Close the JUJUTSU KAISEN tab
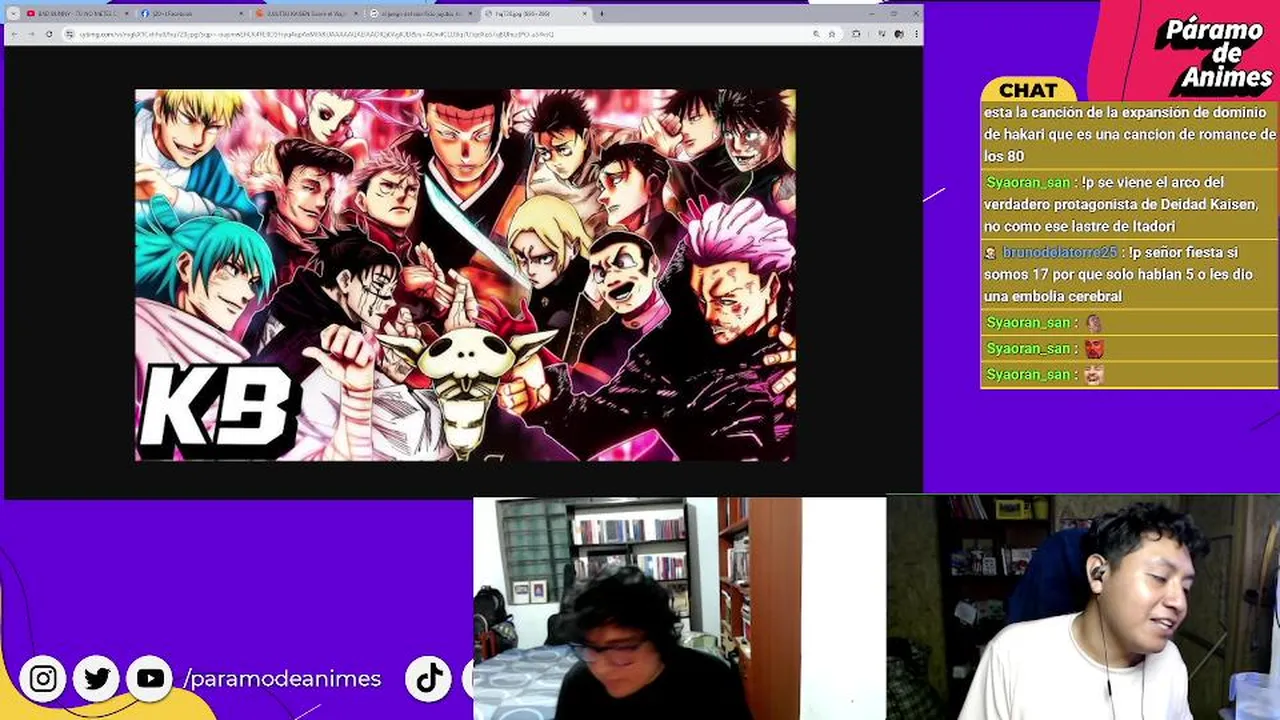Viewport: 1280px width, 720px height. coord(355,14)
